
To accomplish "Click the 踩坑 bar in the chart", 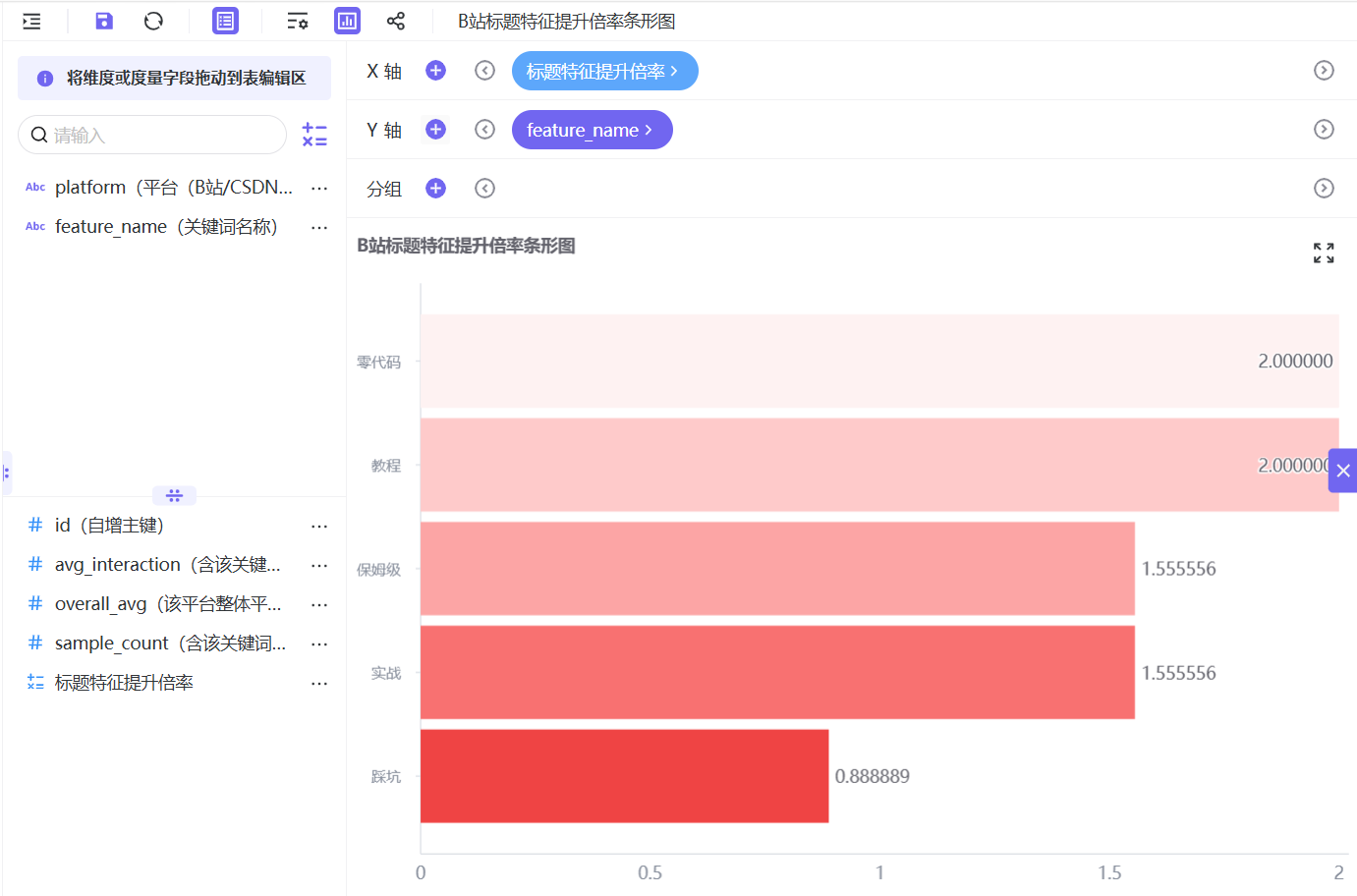I will [625, 776].
